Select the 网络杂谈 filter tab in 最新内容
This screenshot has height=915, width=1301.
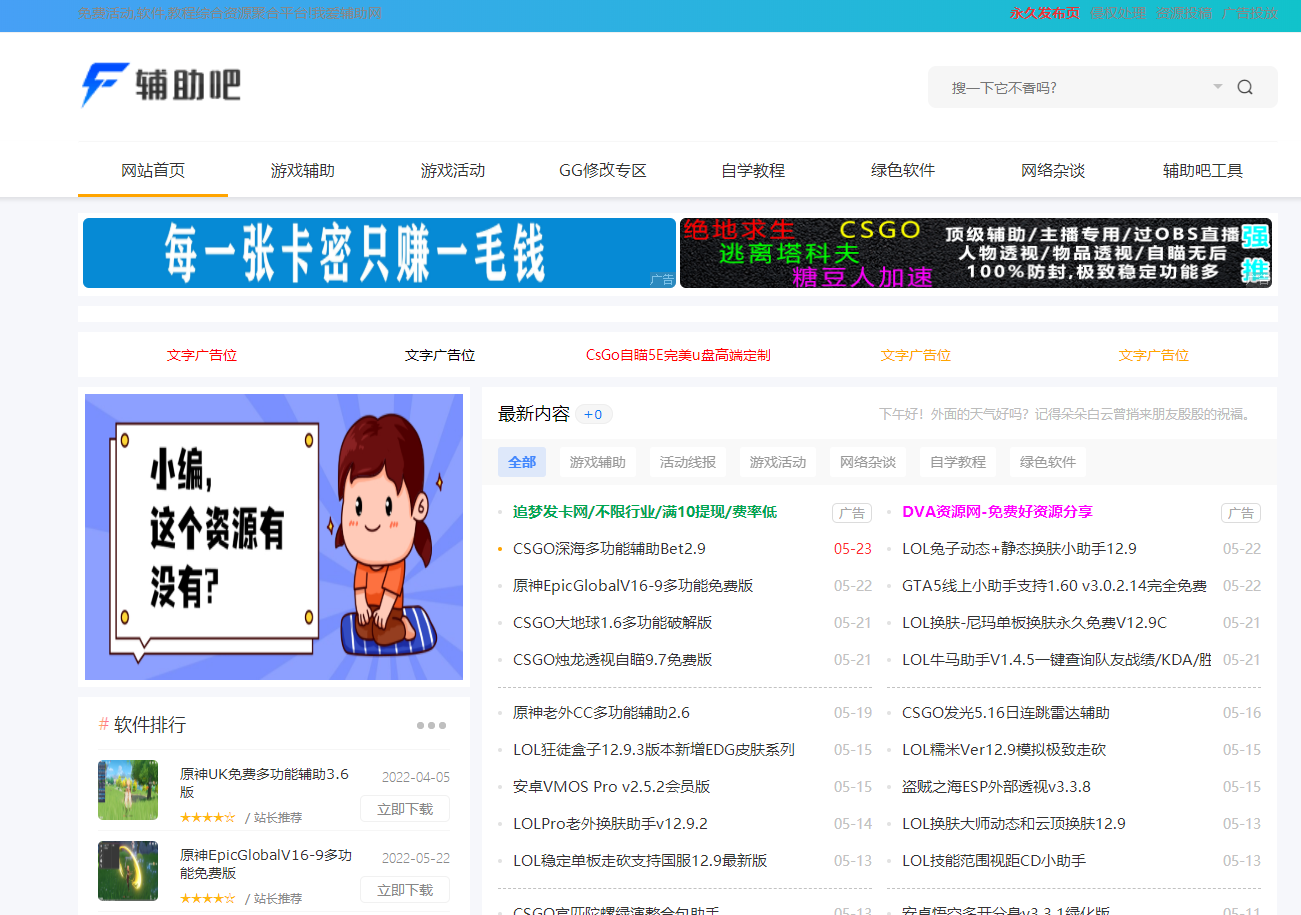click(x=868, y=462)
